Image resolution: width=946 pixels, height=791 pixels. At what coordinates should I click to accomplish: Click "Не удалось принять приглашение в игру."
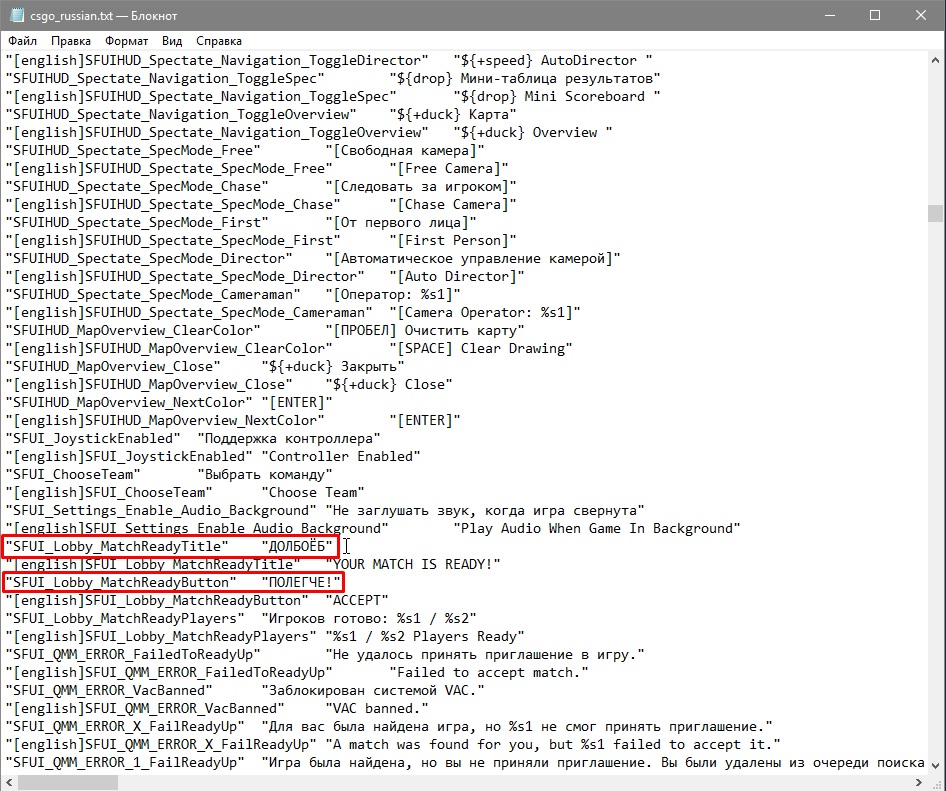click(x=485, y=655)
